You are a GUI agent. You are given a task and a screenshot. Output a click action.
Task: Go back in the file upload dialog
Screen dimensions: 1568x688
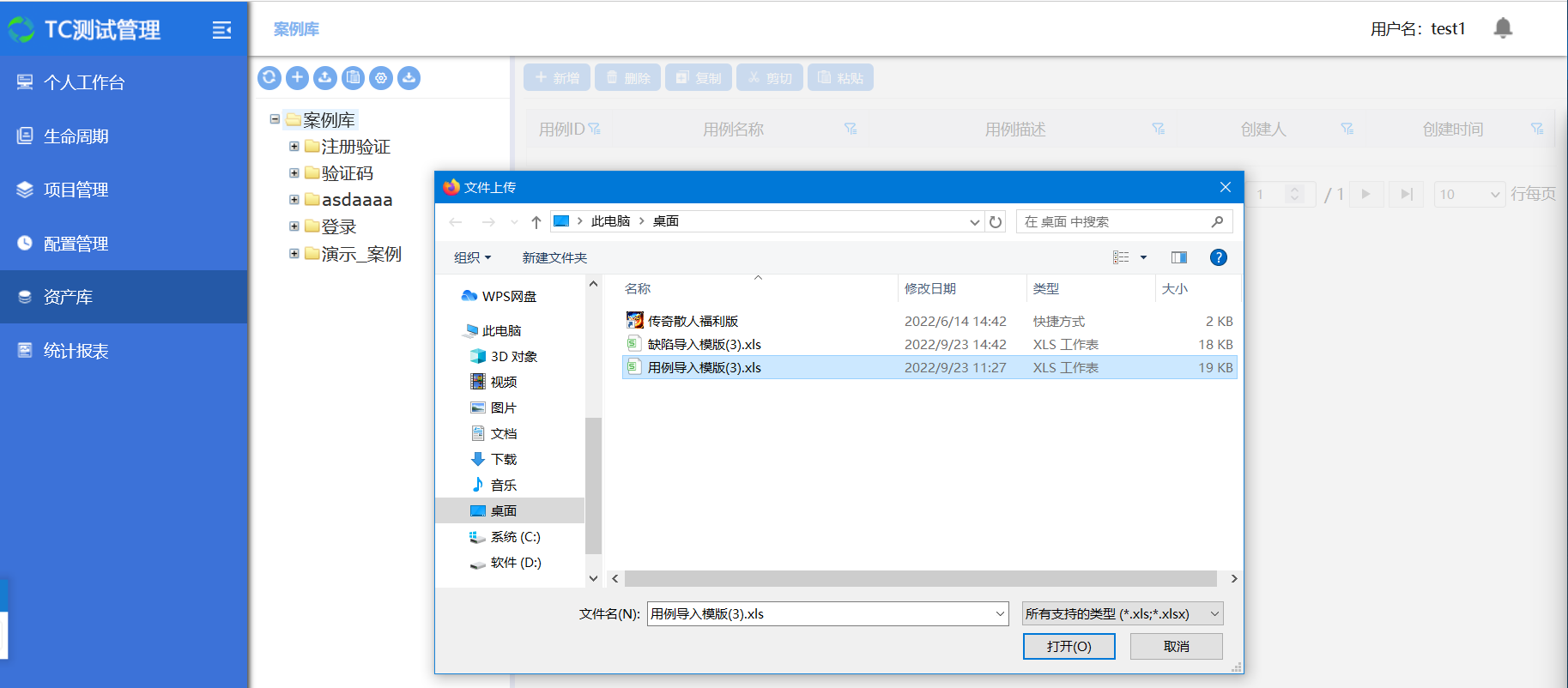[x=456, y=222]
